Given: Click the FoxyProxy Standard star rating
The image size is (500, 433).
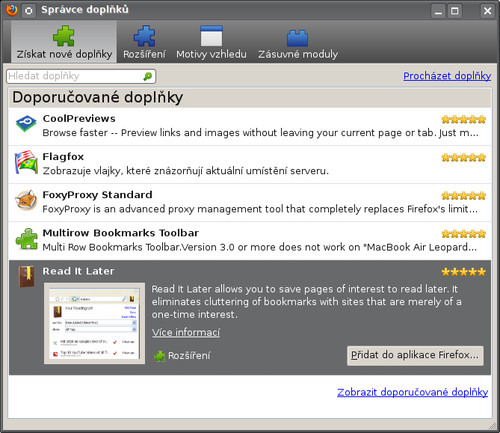Looking at the screenshot, I should (x=463, y=195).
